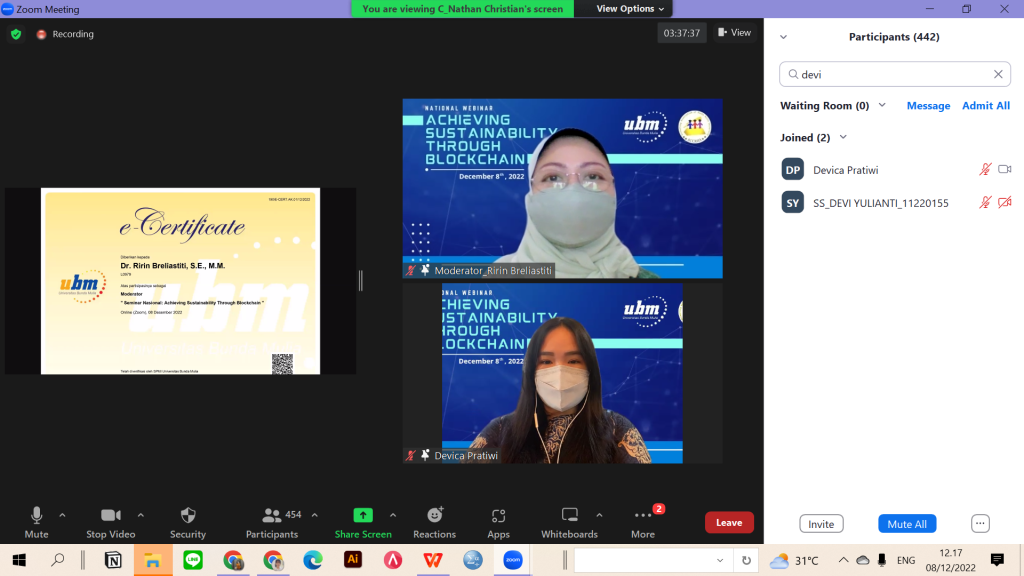Open Adobe Illustrator from taskbar

point(353,560)
